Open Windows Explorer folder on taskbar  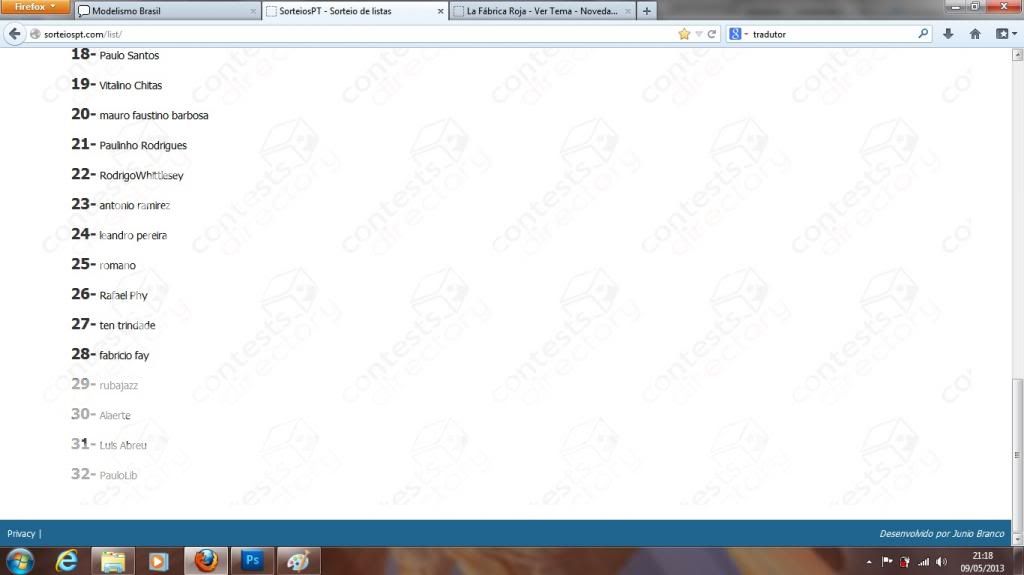(112, 561)
